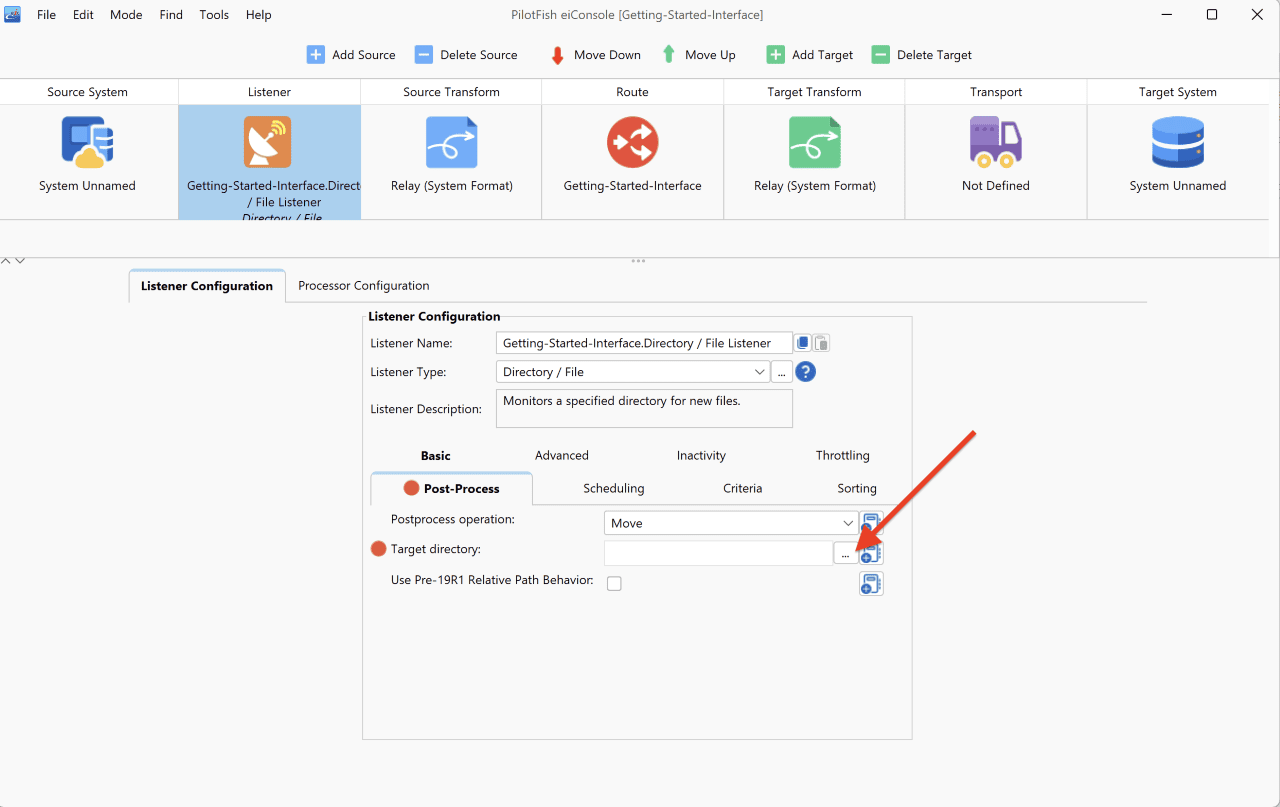
Task: Select the Basic tab
Action: (x=435, y=455)
